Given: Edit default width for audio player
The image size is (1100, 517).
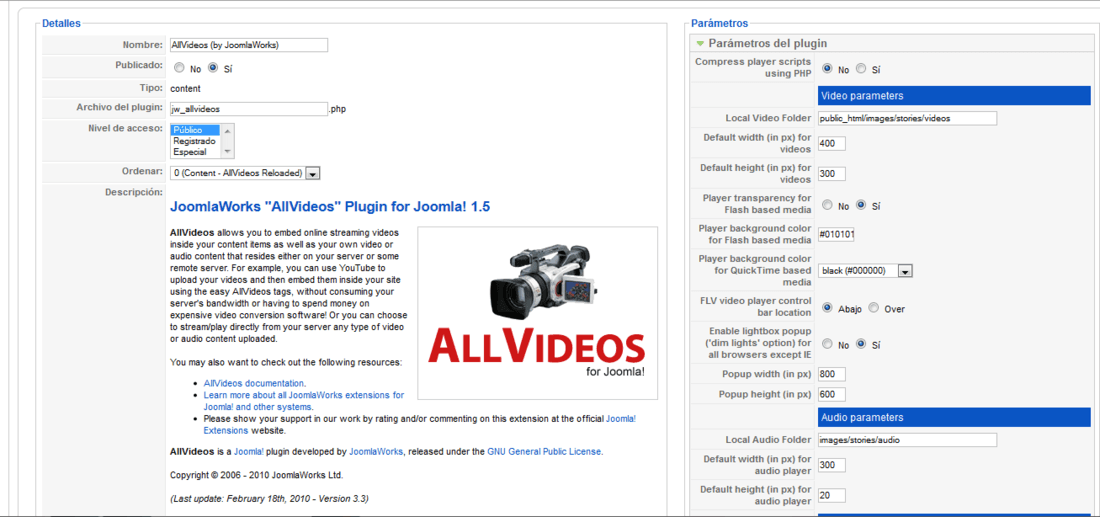Looking at the screenshot, I should point(831,465).
